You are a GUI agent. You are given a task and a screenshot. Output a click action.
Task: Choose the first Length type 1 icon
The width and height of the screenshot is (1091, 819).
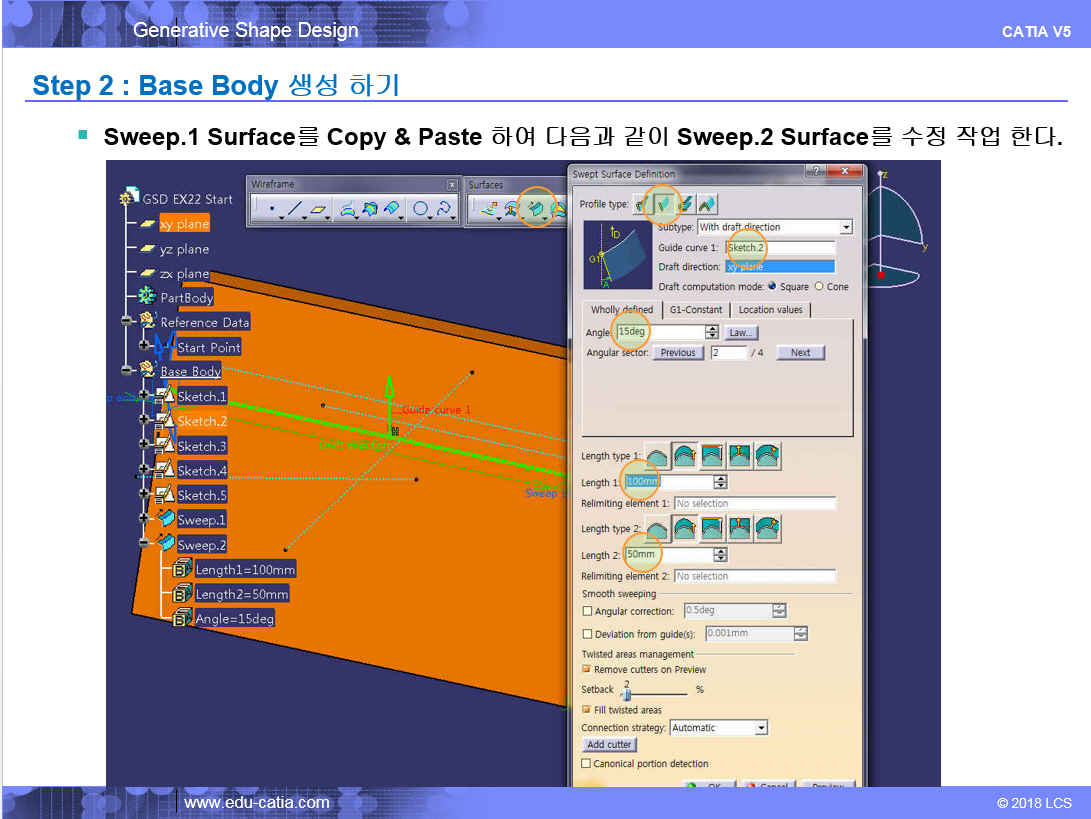658,457
